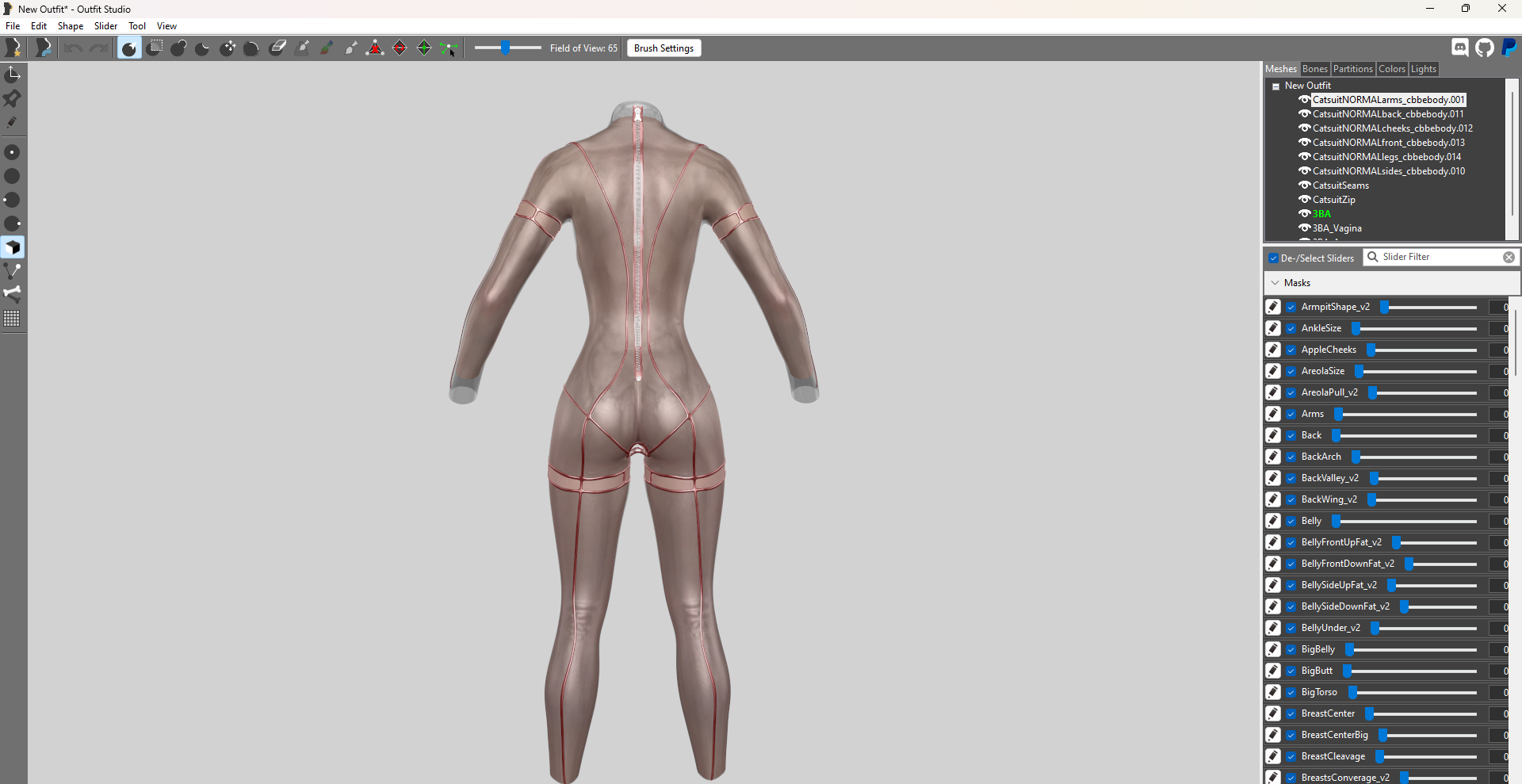Click the New Project toolbar icon
The height and width of the screenshot is (784, 1522).
(13, 48)
